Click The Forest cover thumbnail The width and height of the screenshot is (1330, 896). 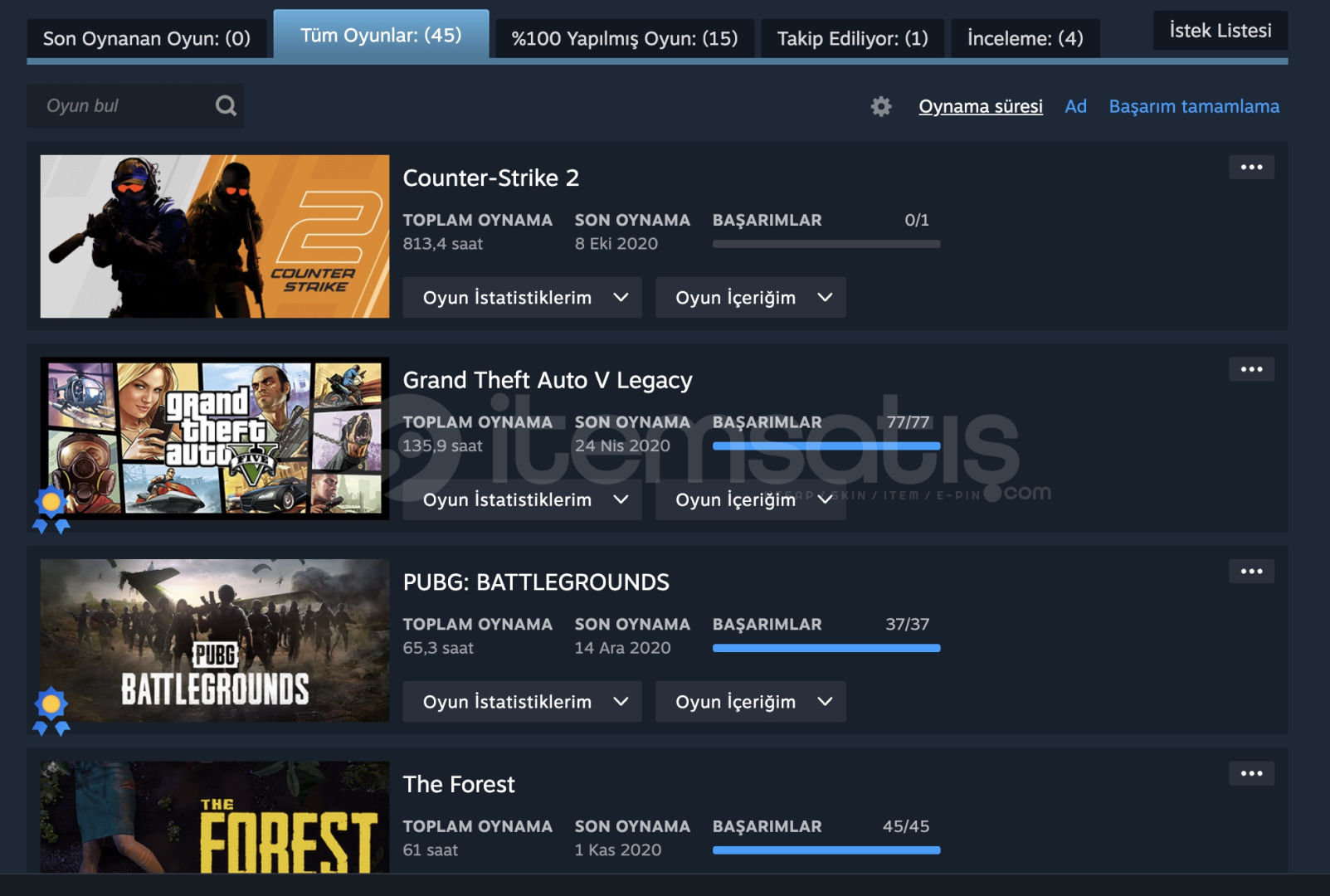click(x=215, y=816)
